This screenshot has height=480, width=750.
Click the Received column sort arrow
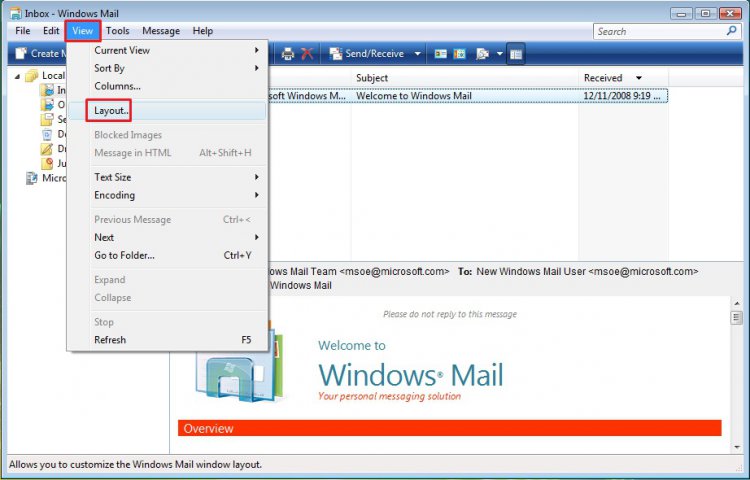[x=639, y=78]
